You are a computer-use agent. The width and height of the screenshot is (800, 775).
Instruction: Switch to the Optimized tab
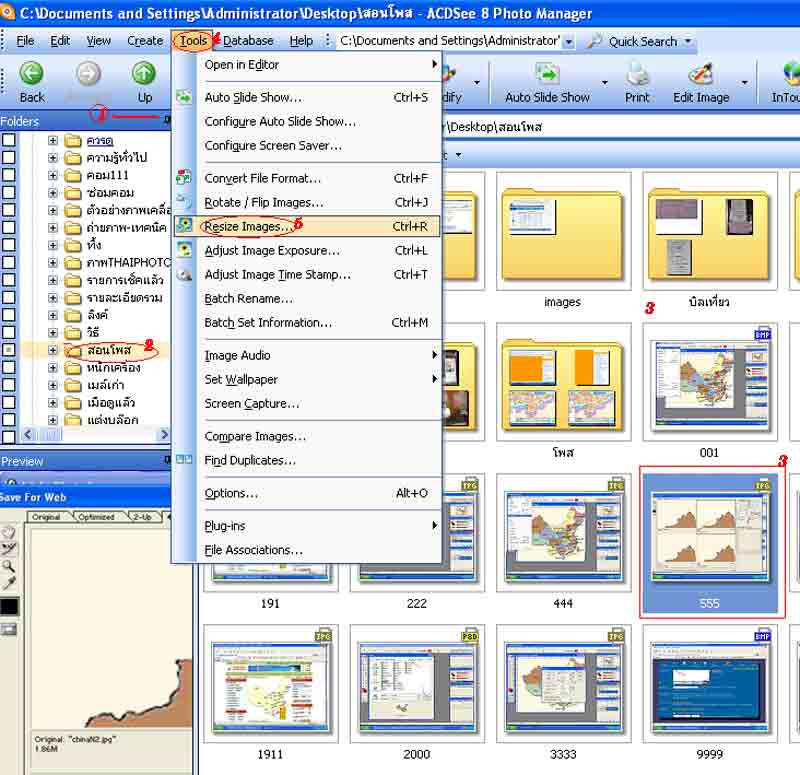96,517
